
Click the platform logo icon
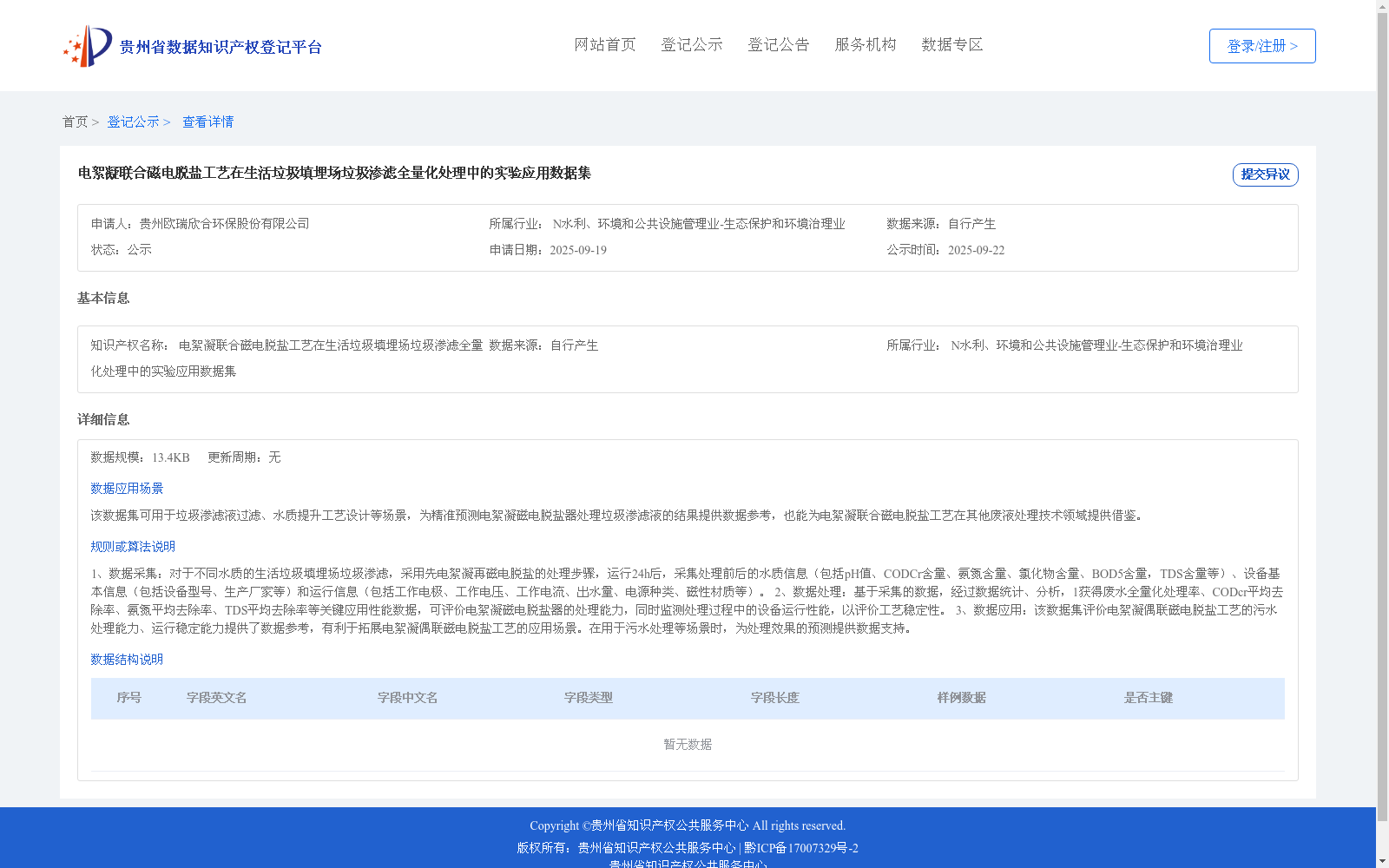[88, 46]
